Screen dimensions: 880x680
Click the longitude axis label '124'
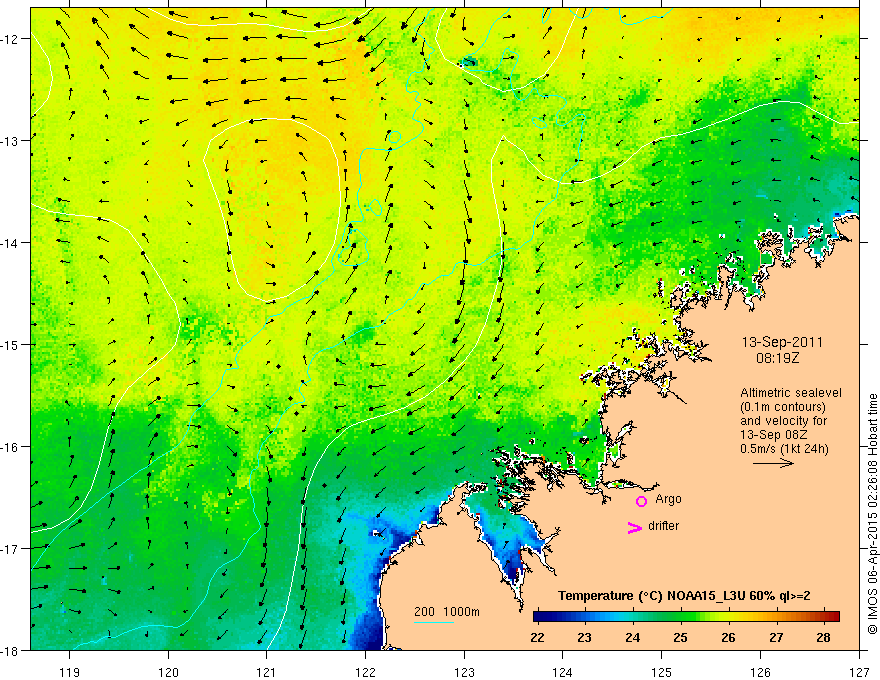(x=563, y=672)
